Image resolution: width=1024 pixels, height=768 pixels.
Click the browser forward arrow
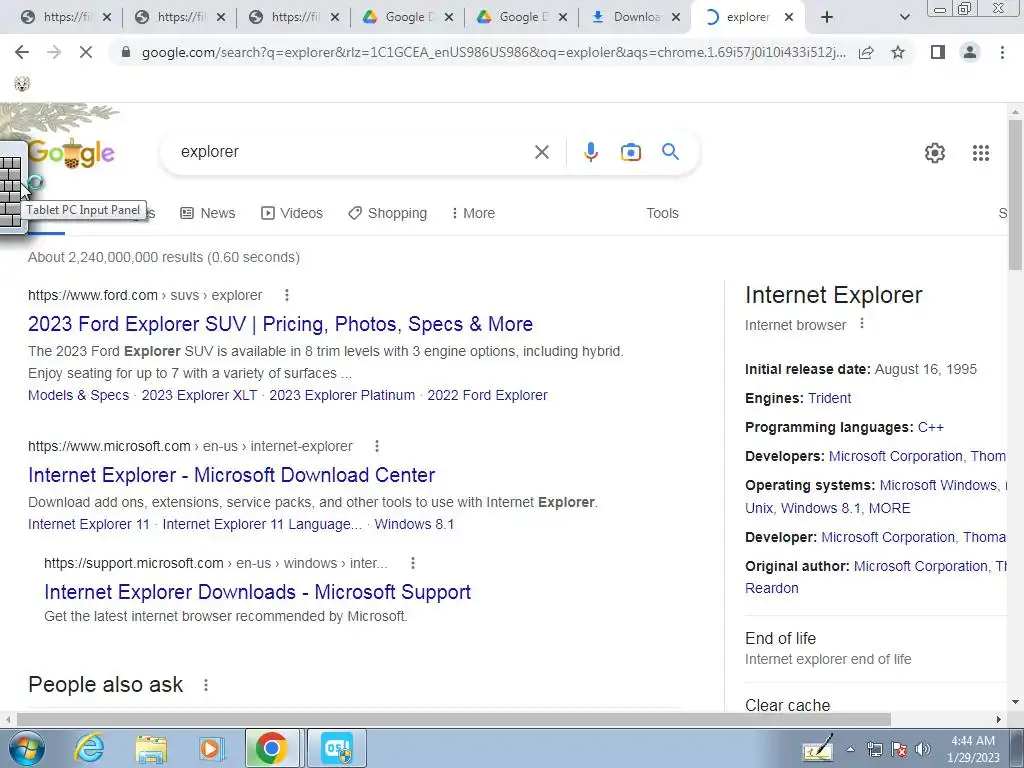[54, 52]
